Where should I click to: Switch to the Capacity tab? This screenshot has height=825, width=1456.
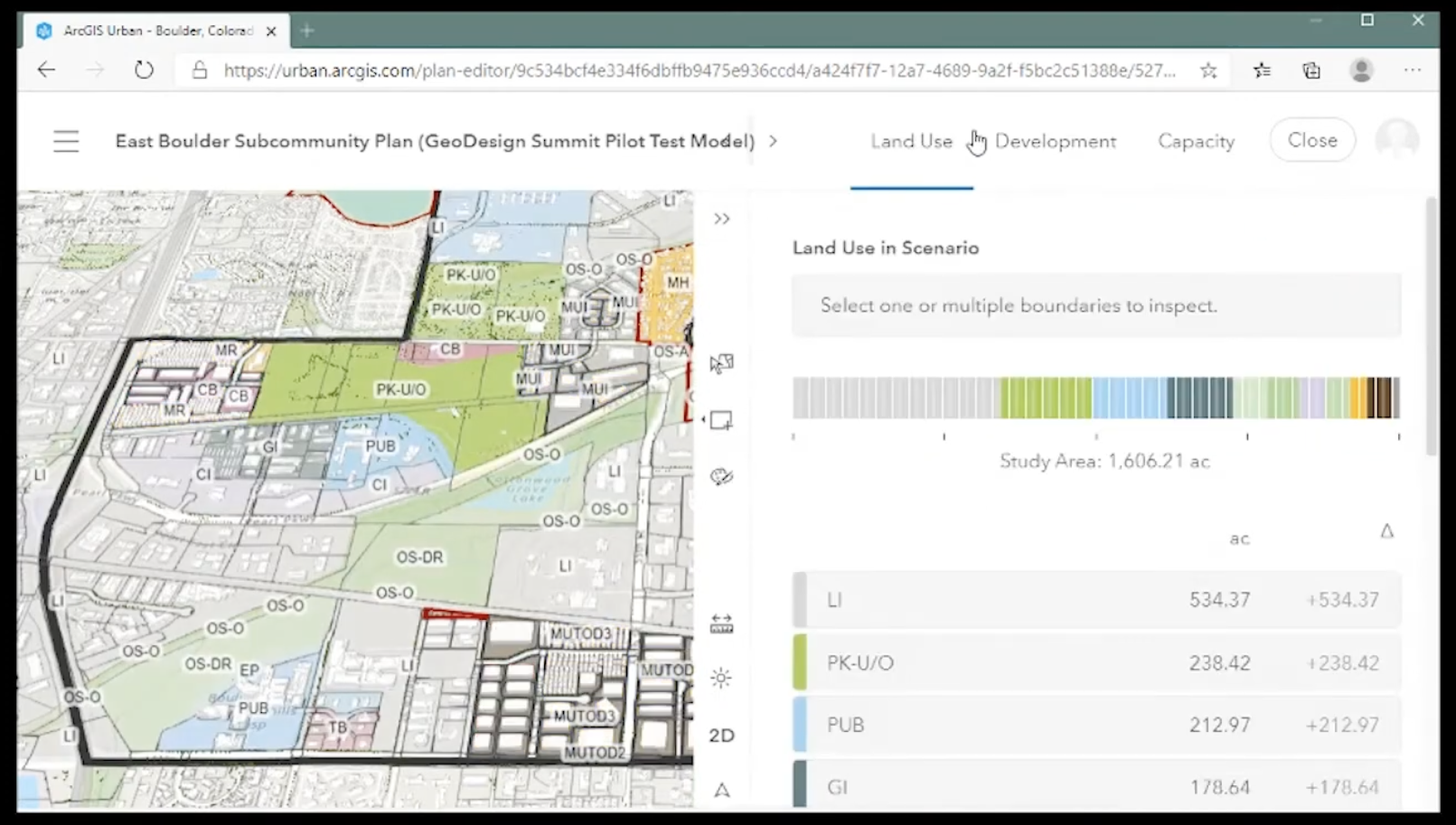(x=1196, y=141)
